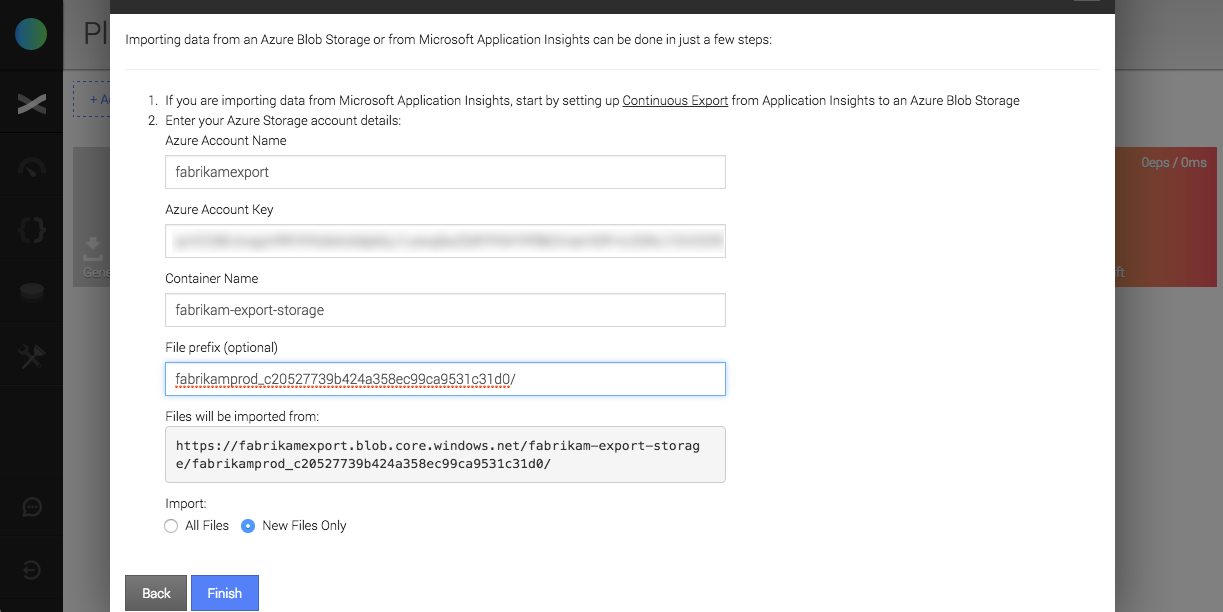
Task: Click the Container Name input field
Action: (x=445, y=310)
